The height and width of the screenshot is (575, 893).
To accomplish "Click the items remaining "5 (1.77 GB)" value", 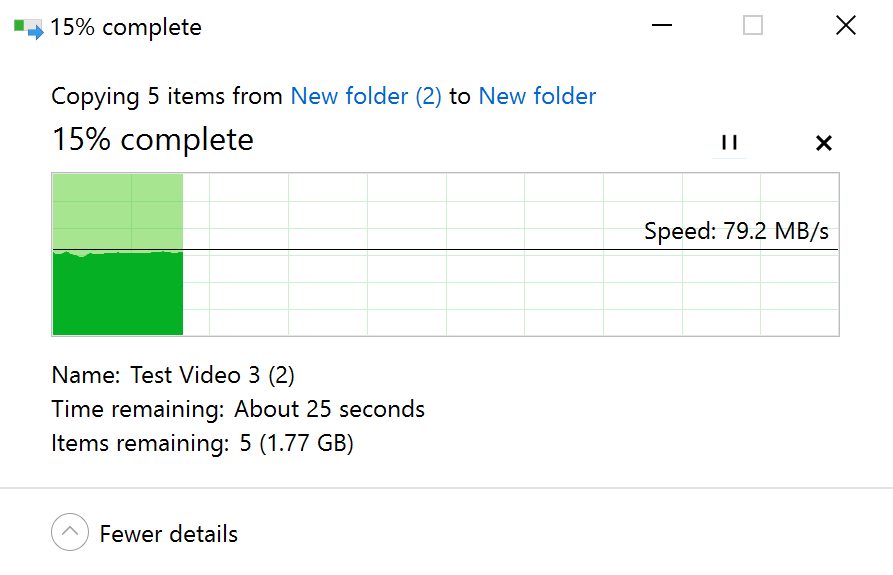I will 296,443.
